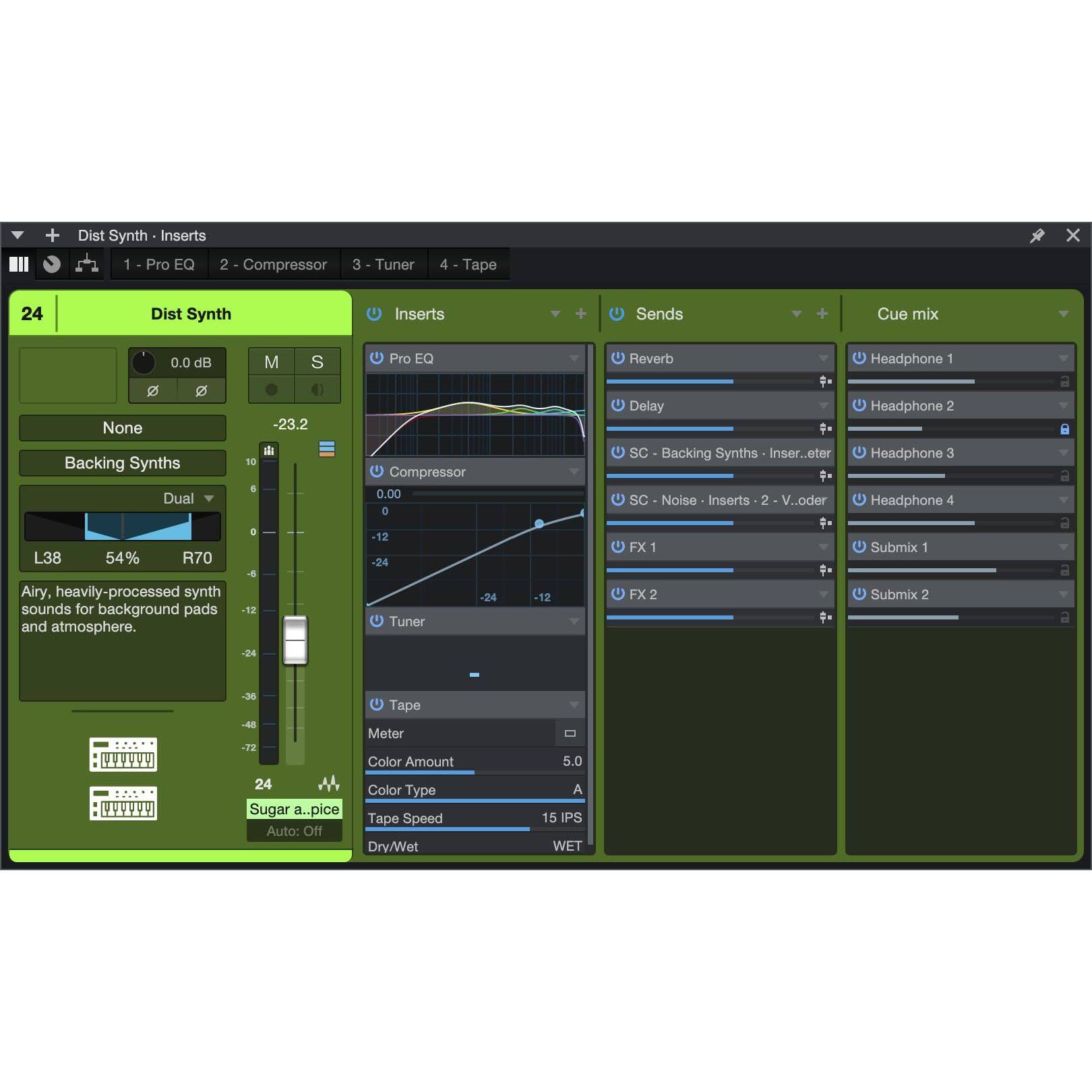
Task: Disable the Compressor insert power button
Action: 375,472
